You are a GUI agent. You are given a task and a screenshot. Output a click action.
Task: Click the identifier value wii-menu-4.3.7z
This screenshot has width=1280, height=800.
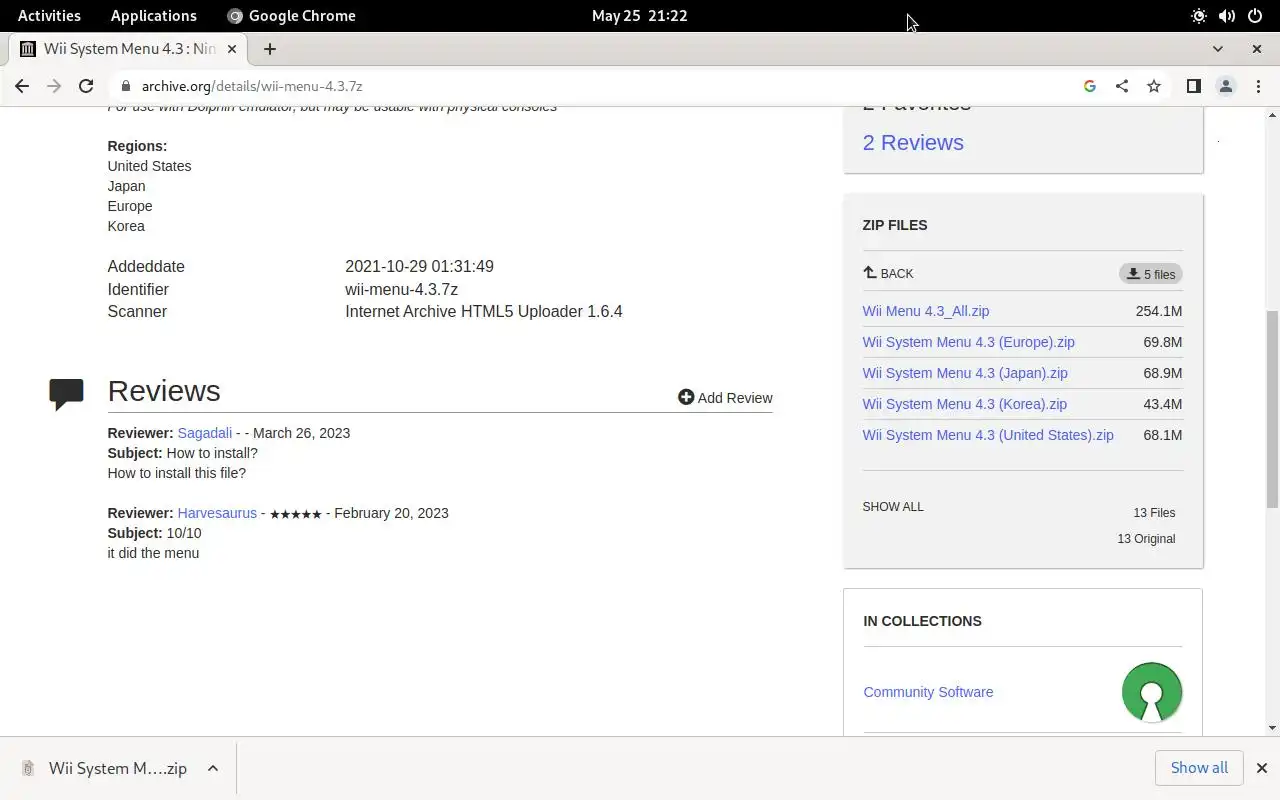[x=401, y=289]
